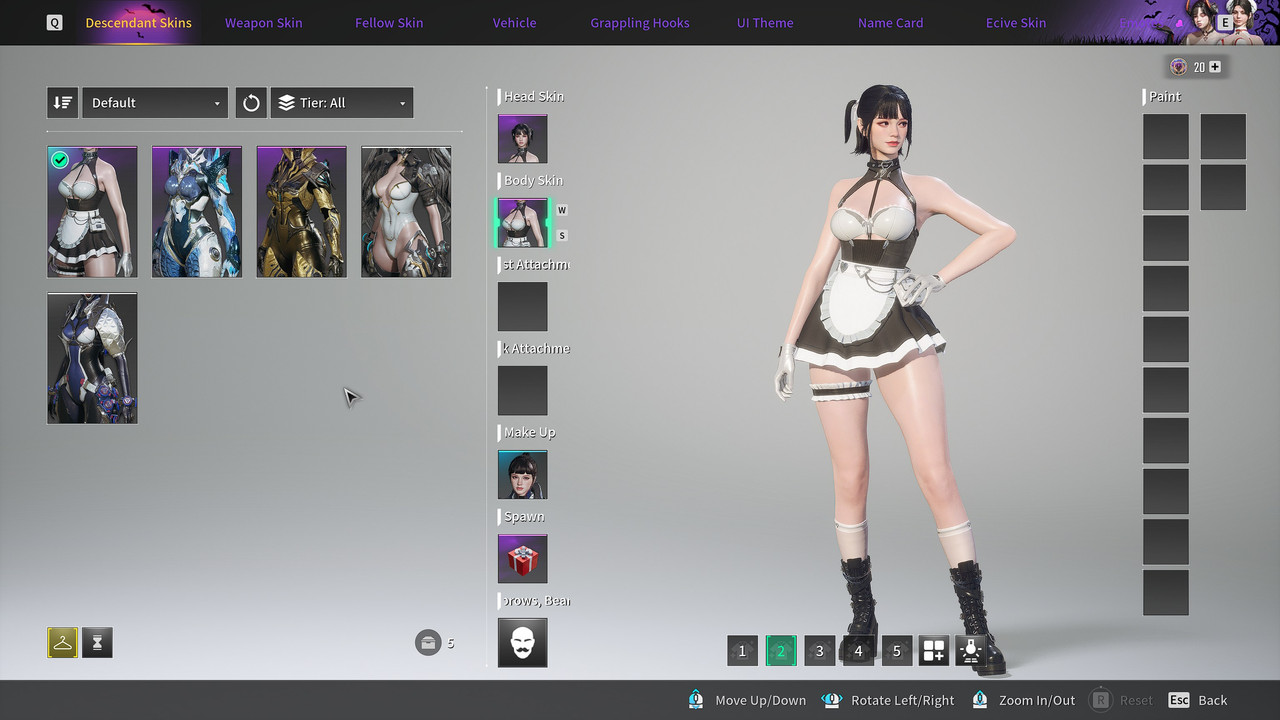Image resolution: width=1280 pixels, height=720 pixels.
Task: Select the hourglass icon near the hanger
Action: tap(97, 643)
